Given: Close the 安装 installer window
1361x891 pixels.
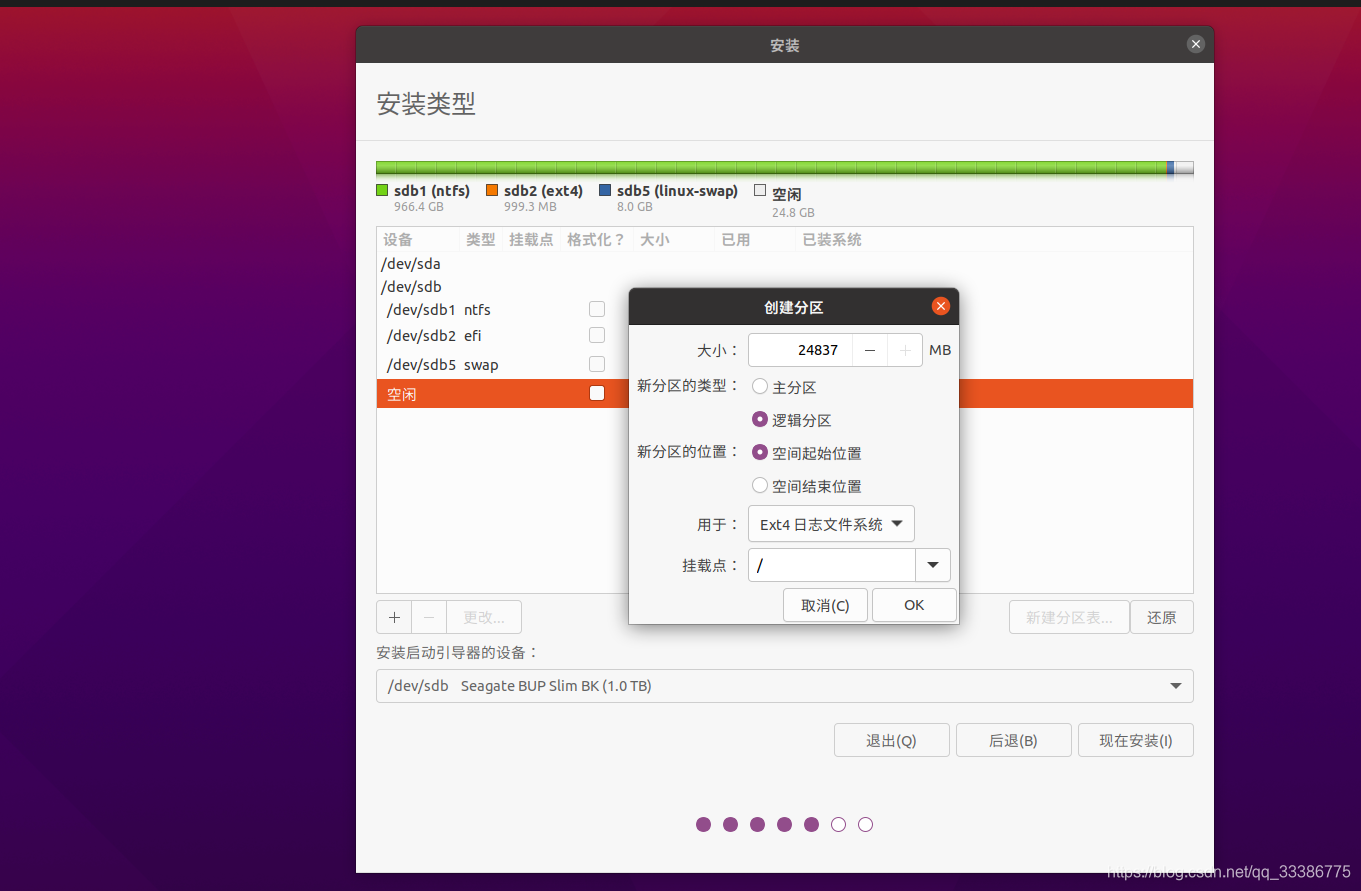Looking at the screenshot, I should pyautogui.click(x=1196, y=44).
